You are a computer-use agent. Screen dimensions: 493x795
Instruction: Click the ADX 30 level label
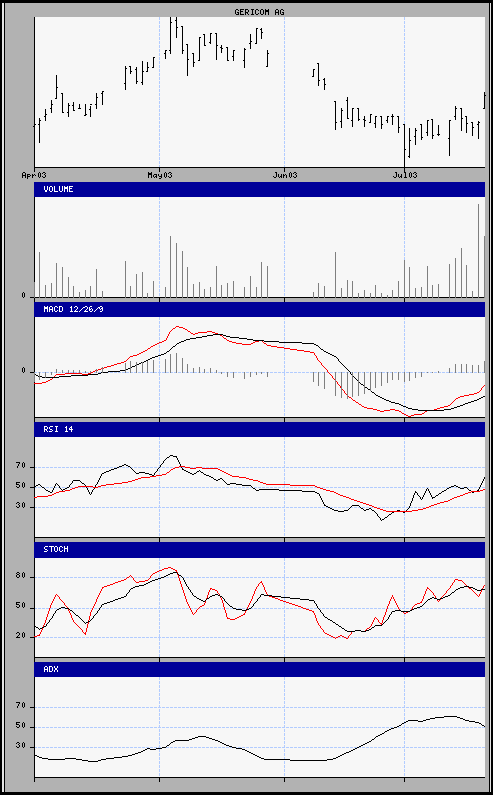[20, 747]
